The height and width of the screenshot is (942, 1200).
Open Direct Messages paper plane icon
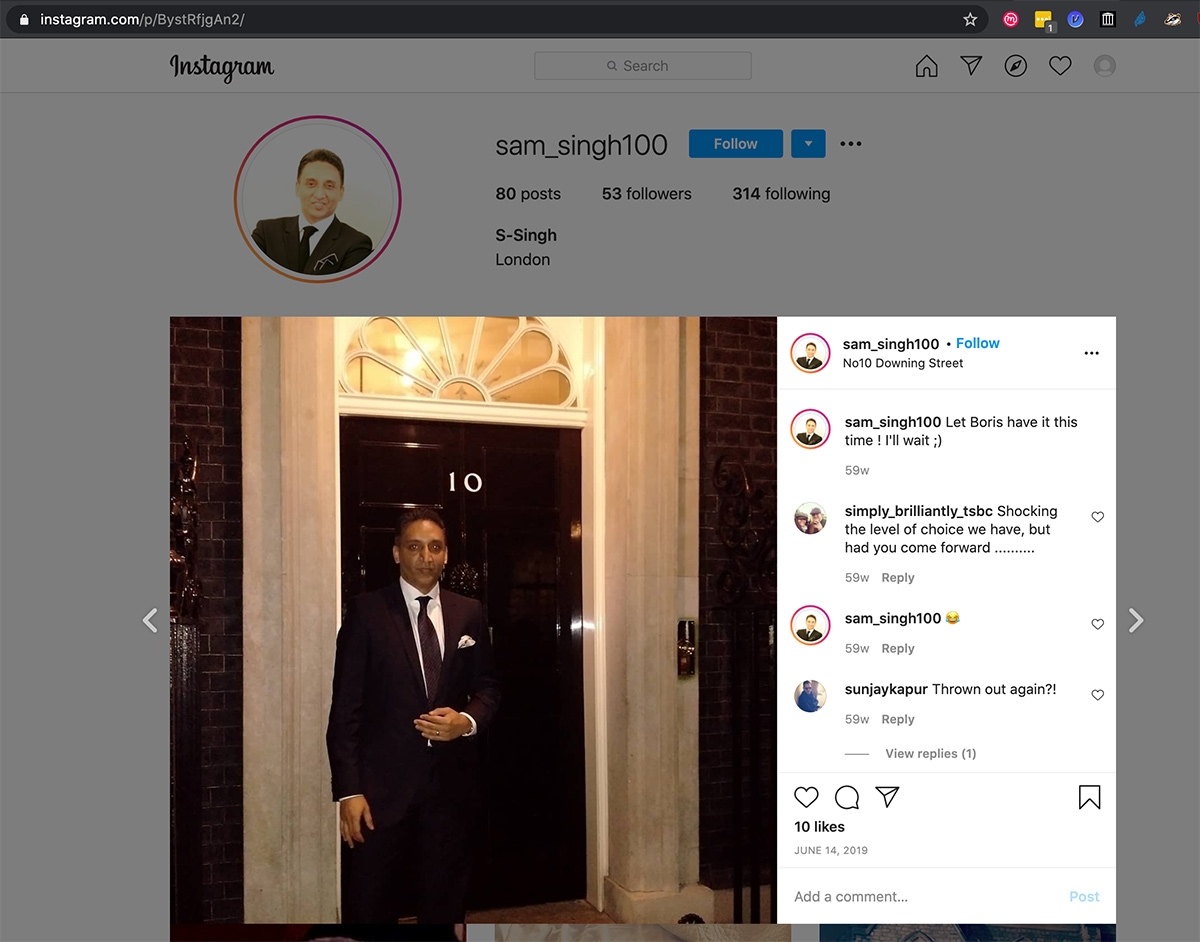tap(971, 64)
